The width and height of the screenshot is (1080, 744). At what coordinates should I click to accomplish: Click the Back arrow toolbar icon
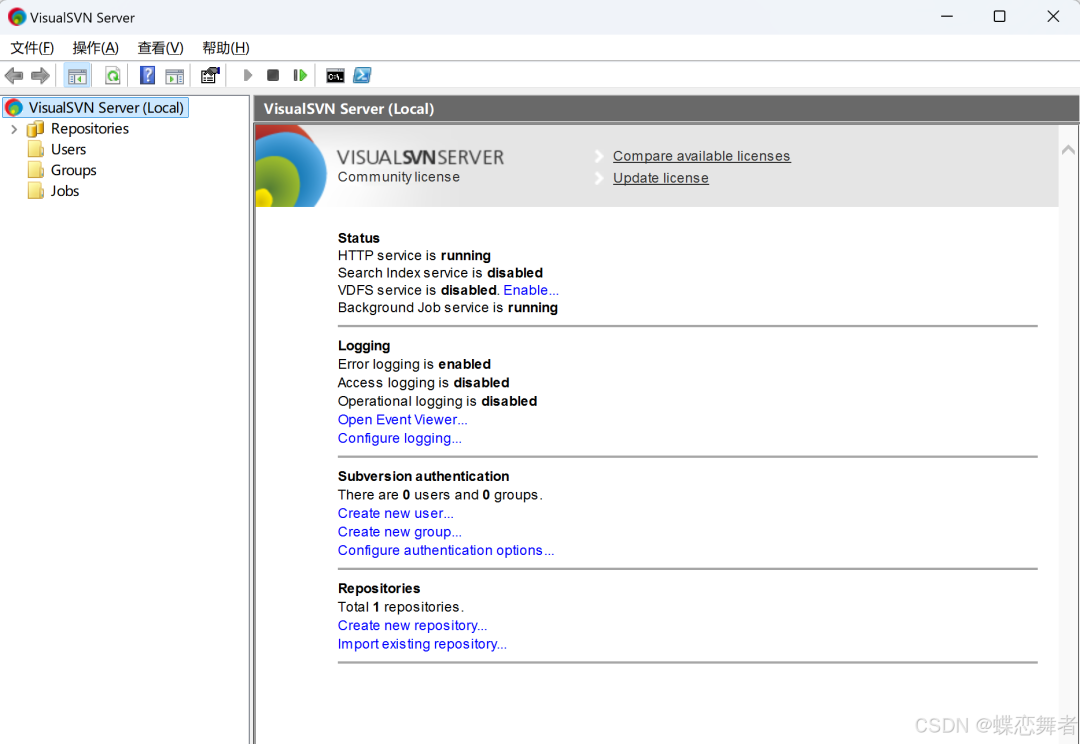click(14, 75)
